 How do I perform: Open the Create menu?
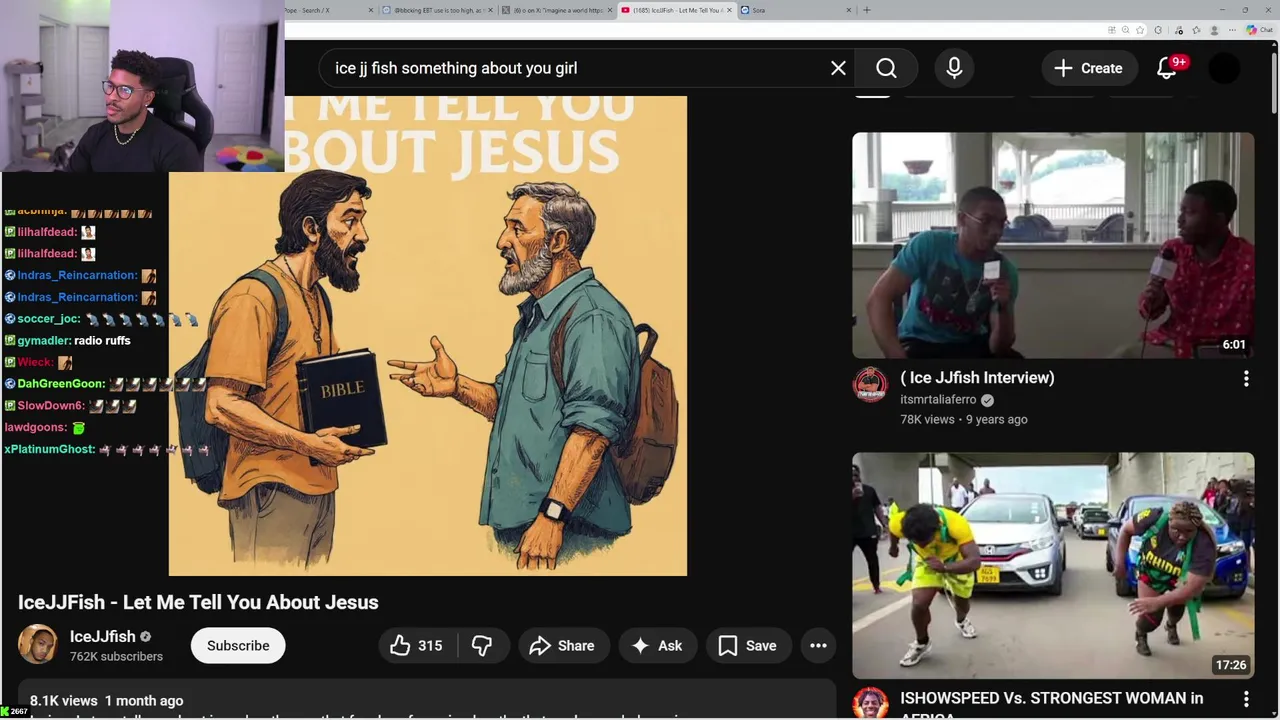(x=1088, y=68)
